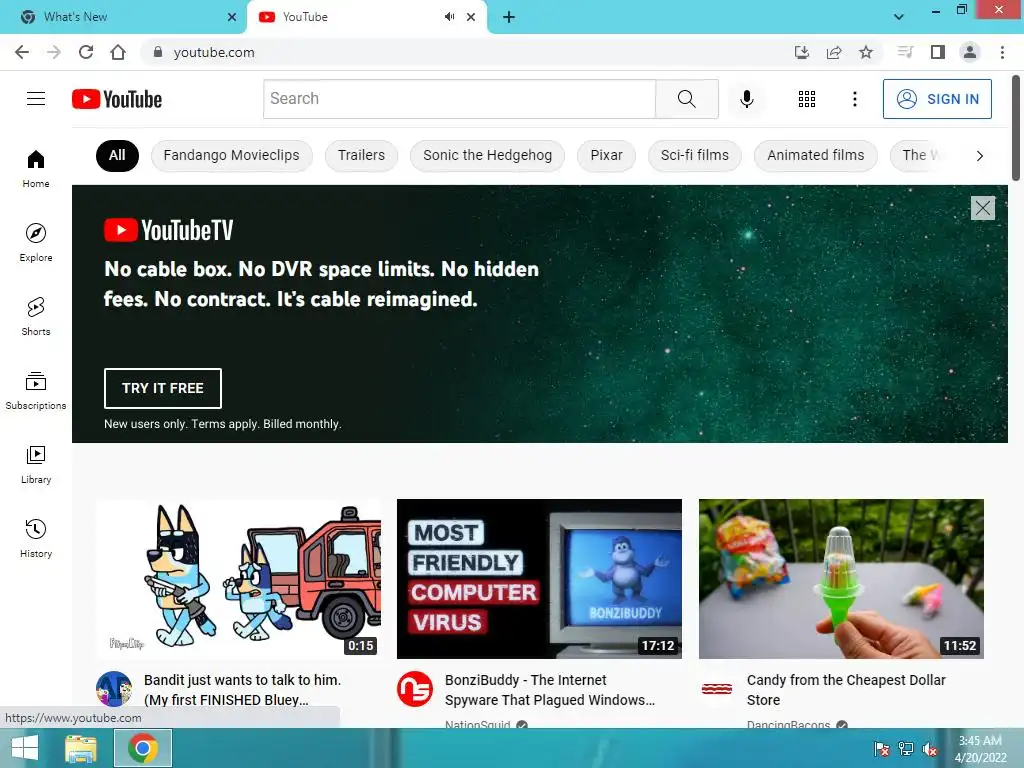
Task: Click TRY IT FREE button
Action: pyautogui.click(x=163, y=388)
